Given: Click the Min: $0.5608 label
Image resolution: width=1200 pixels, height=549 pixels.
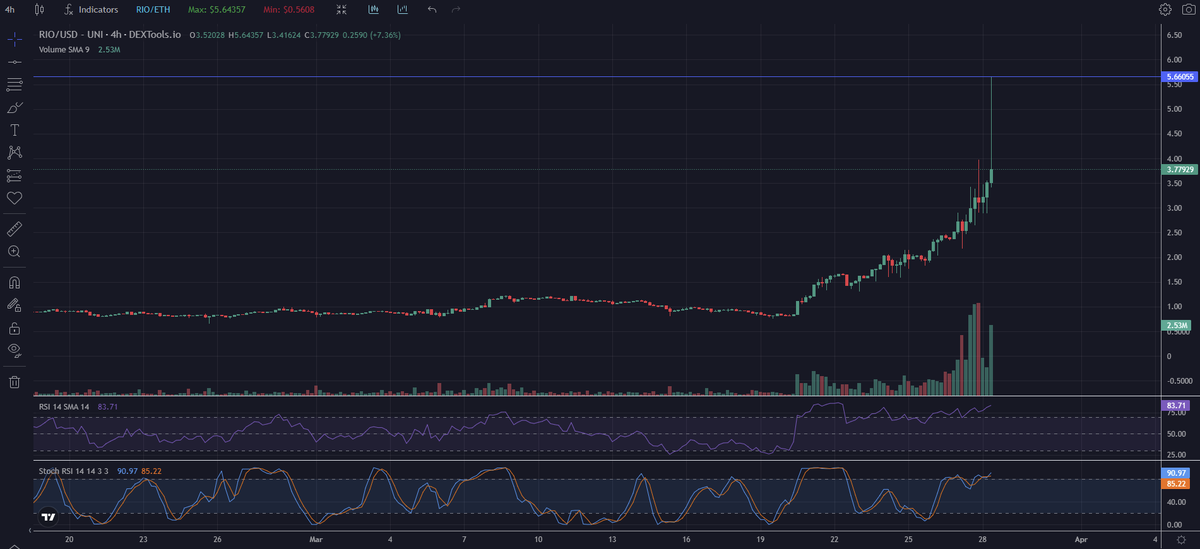Looking at the screenshot, I should coord(287,9).
